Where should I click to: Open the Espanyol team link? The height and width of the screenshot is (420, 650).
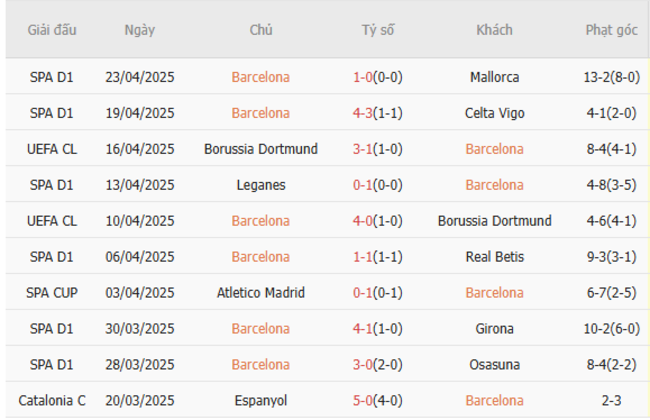pyautogui.click(x=261, y=401)
